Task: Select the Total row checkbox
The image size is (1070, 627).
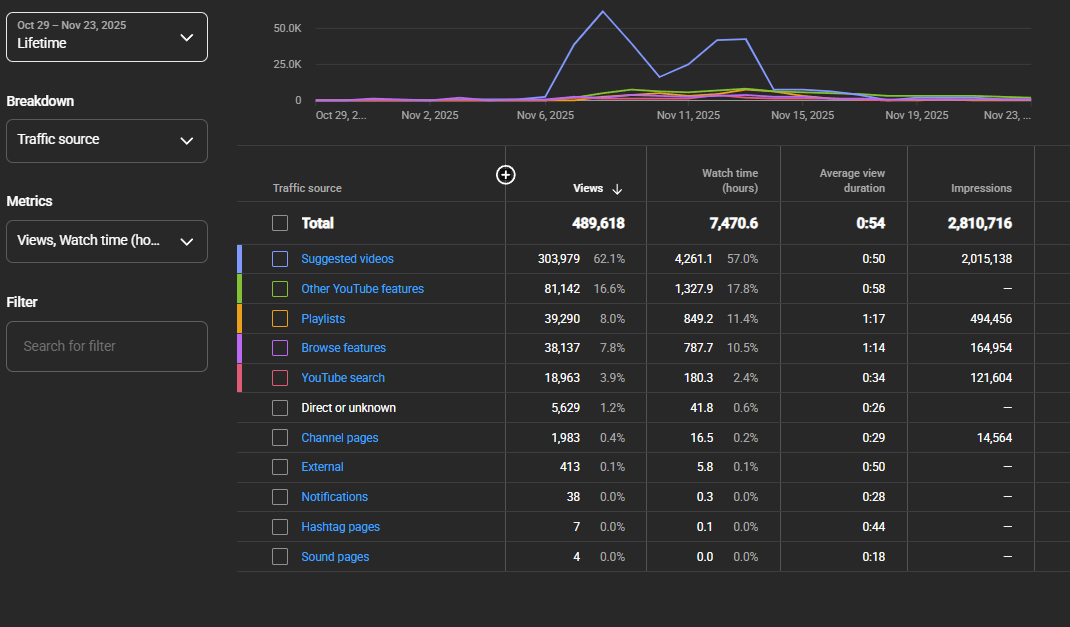Action: click(x=280, y=223)
